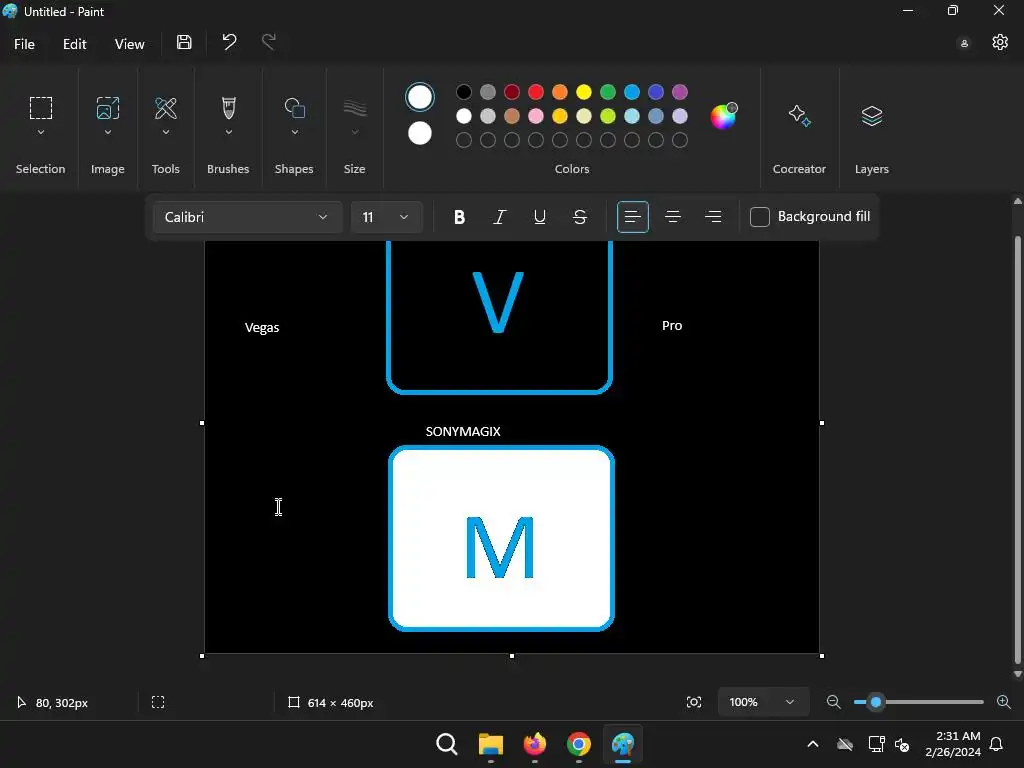Open File Explorer from the taskbar
This screenshot has width=1024, height=768.
(490, 744)
